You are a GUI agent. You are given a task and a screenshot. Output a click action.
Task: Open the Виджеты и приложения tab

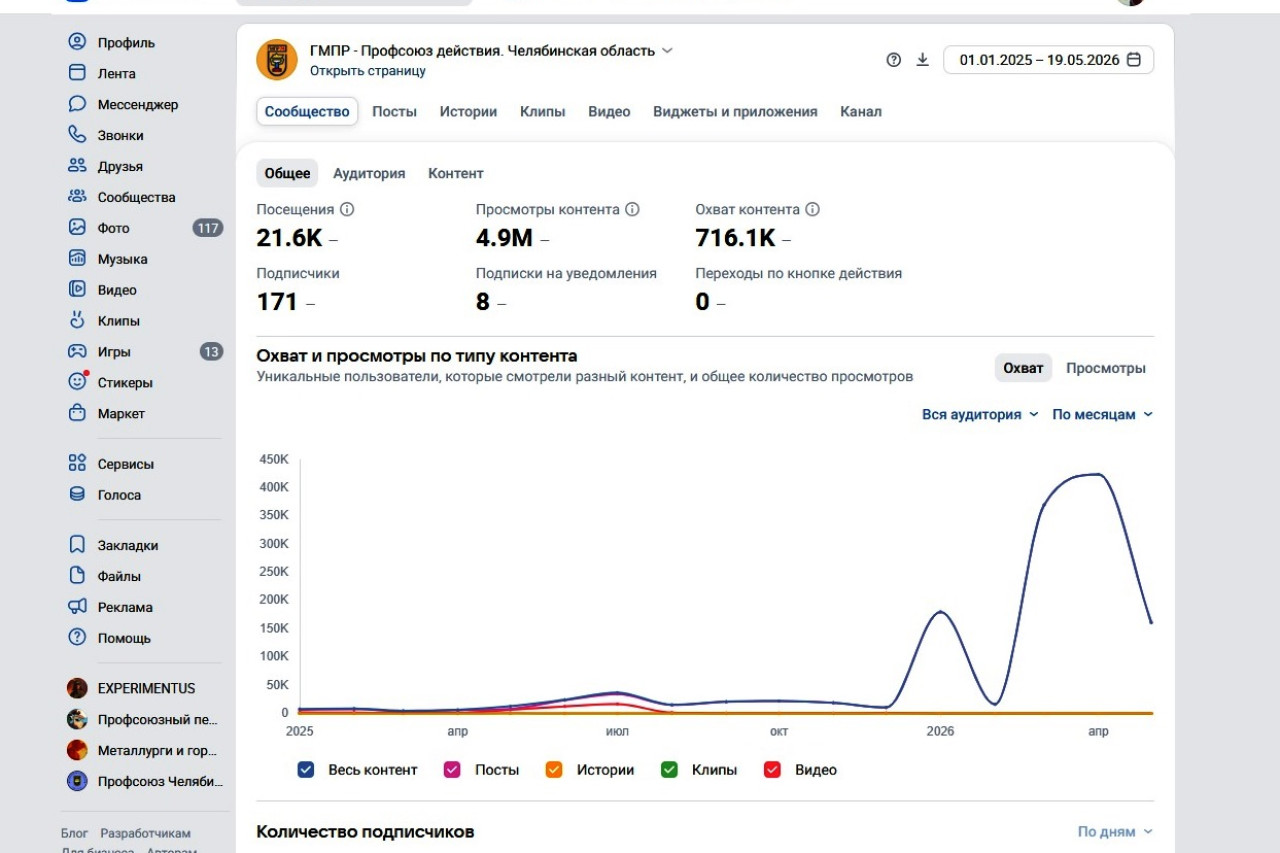735,112
